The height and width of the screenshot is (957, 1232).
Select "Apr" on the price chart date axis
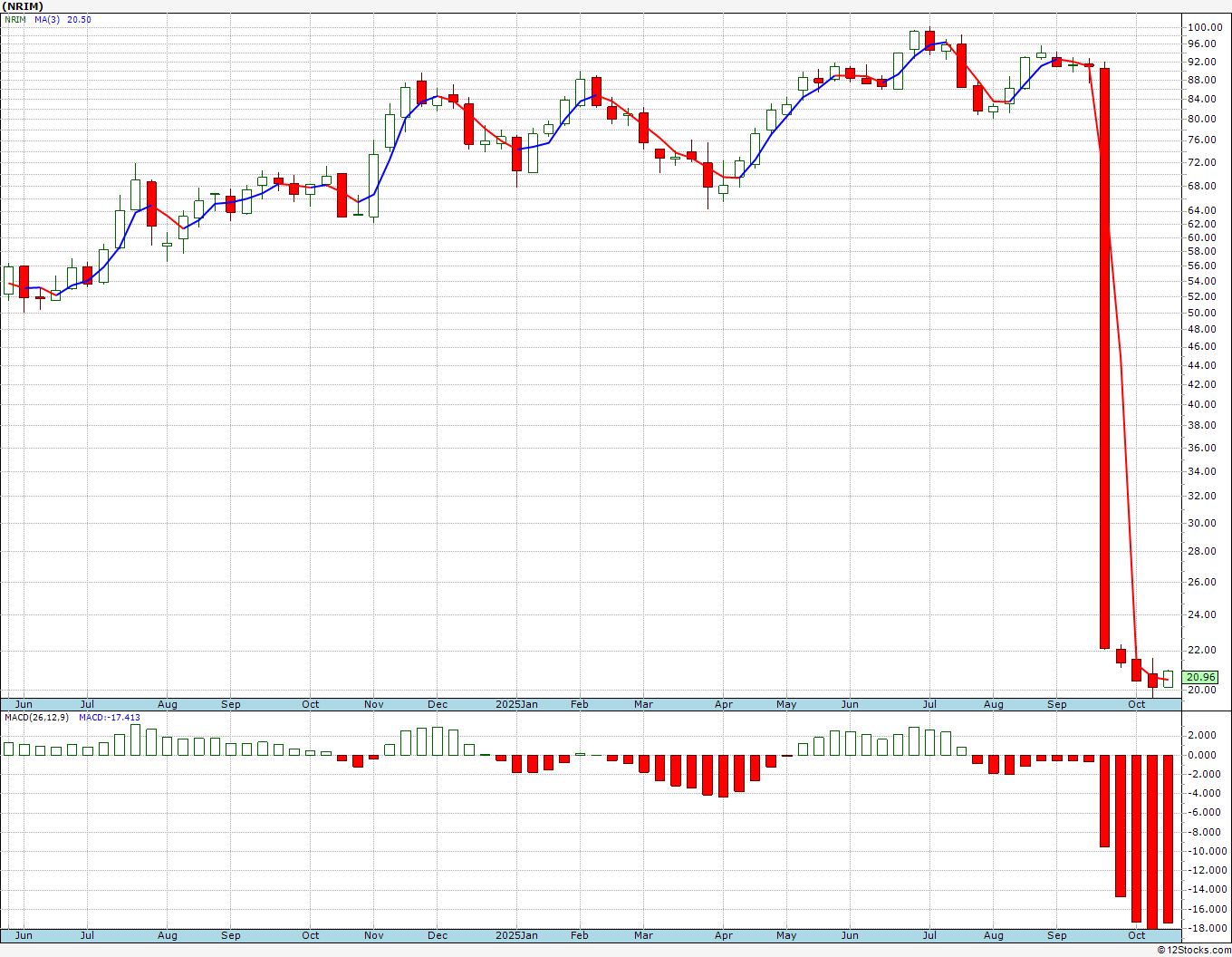pos(724,704)
